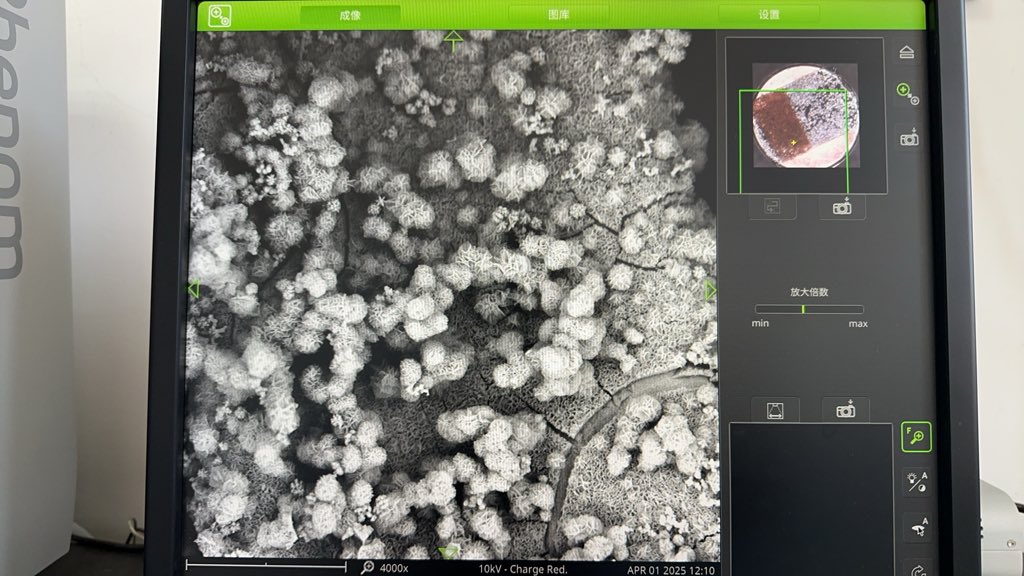Click the auto source tilt icon below brightness
This screenshot has width=1024, height=576.
918,527
